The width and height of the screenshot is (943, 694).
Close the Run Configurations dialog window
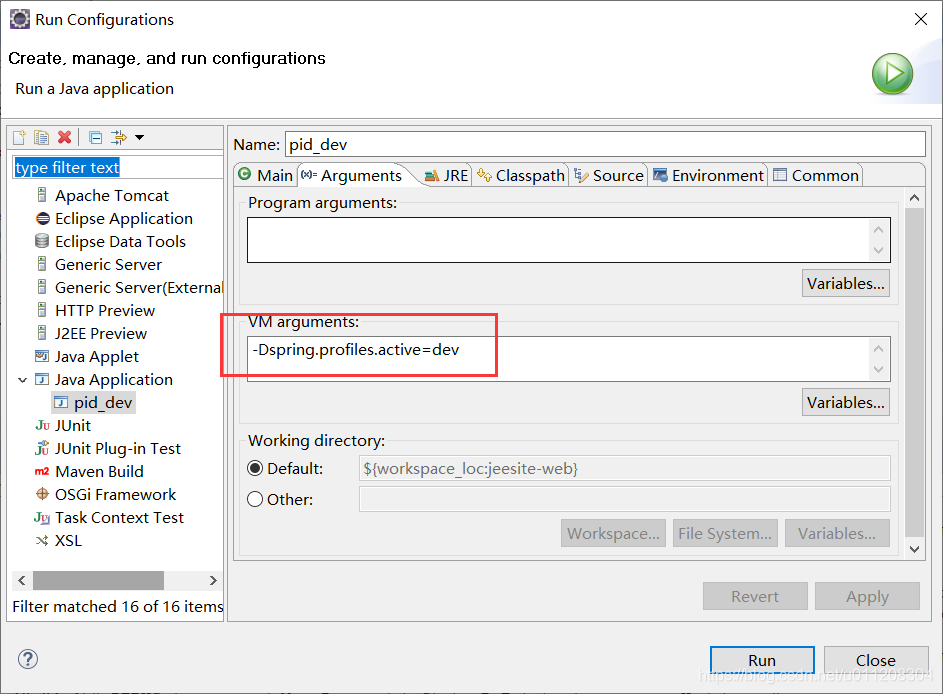(x=921, y=19)
